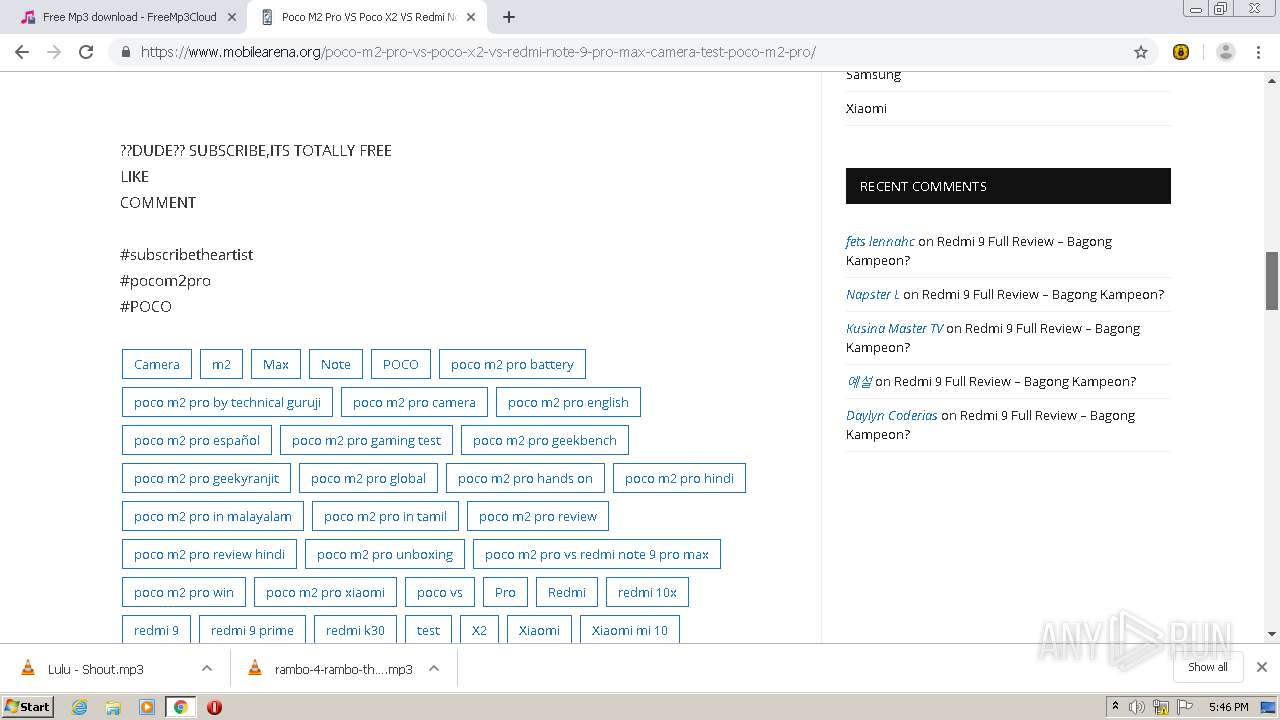Screen dimensions: 1280x720
Task: Open the fets lennahc commenter link
Action: pyautogui.click(x=880, y=241)
